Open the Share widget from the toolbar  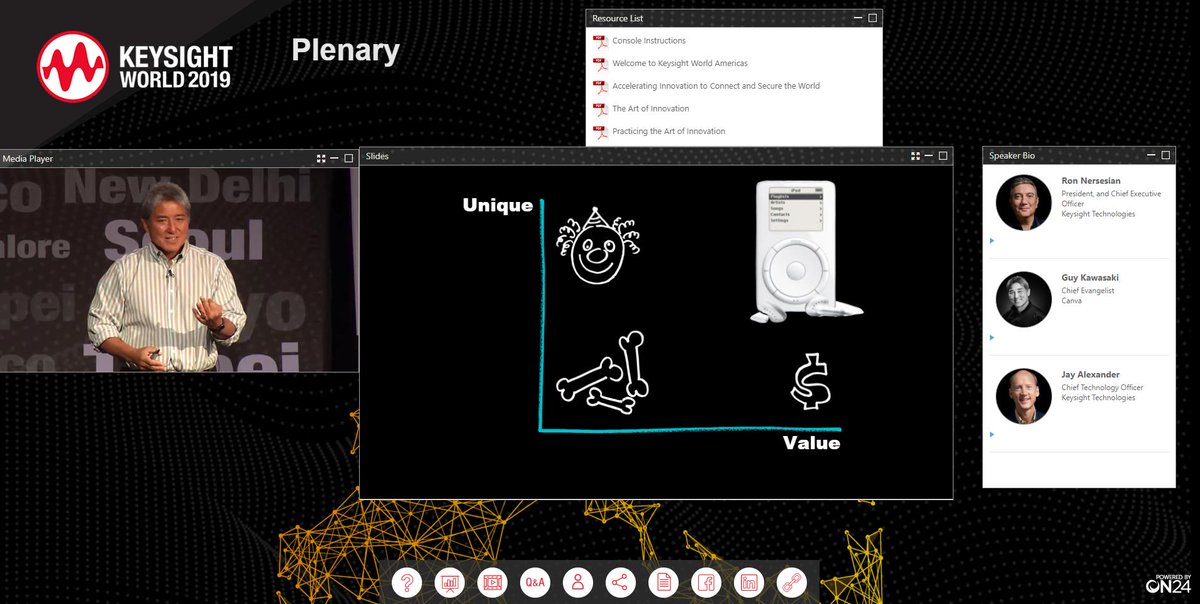coord(620,582)
